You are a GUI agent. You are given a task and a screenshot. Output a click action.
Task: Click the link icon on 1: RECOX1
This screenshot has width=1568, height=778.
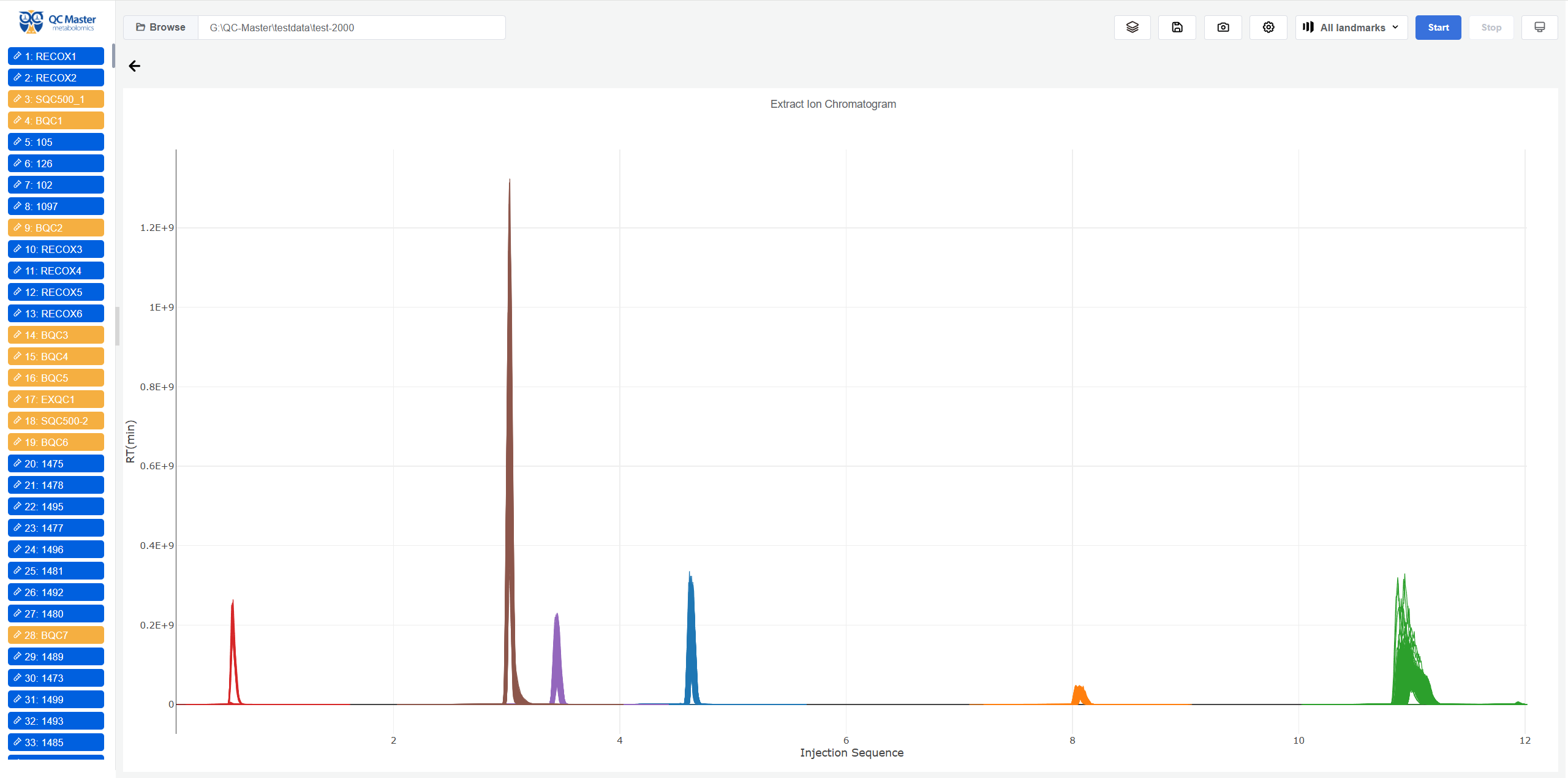(x=17, y=56)
